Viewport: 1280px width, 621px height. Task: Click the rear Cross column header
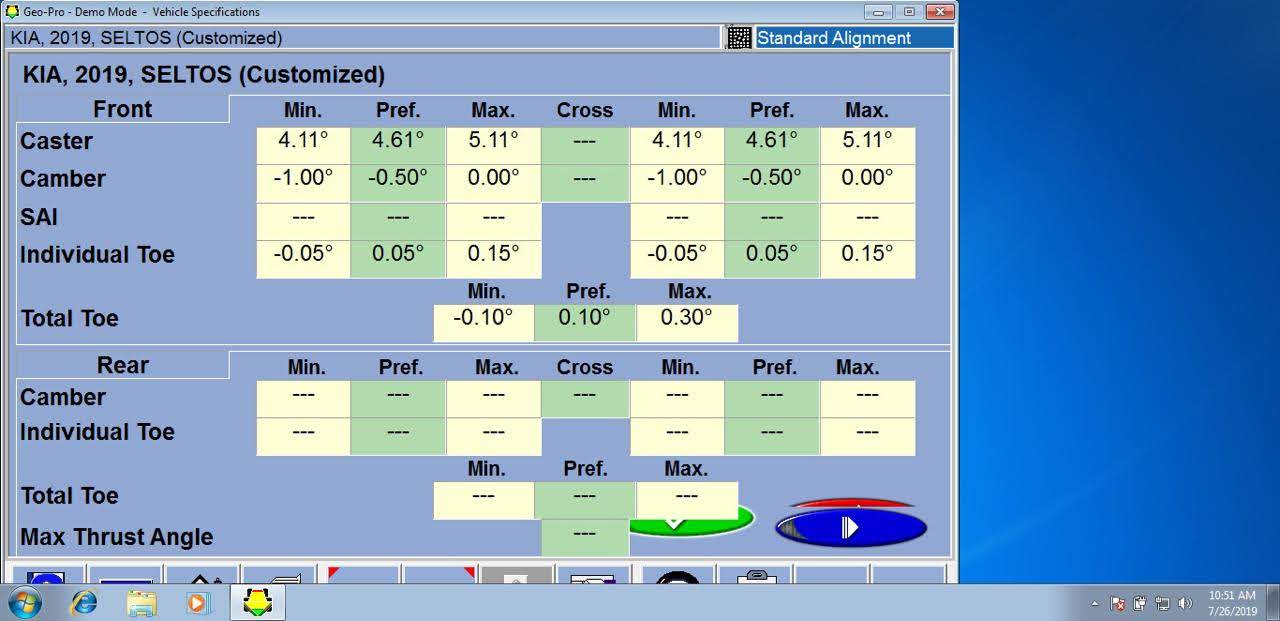585,367
